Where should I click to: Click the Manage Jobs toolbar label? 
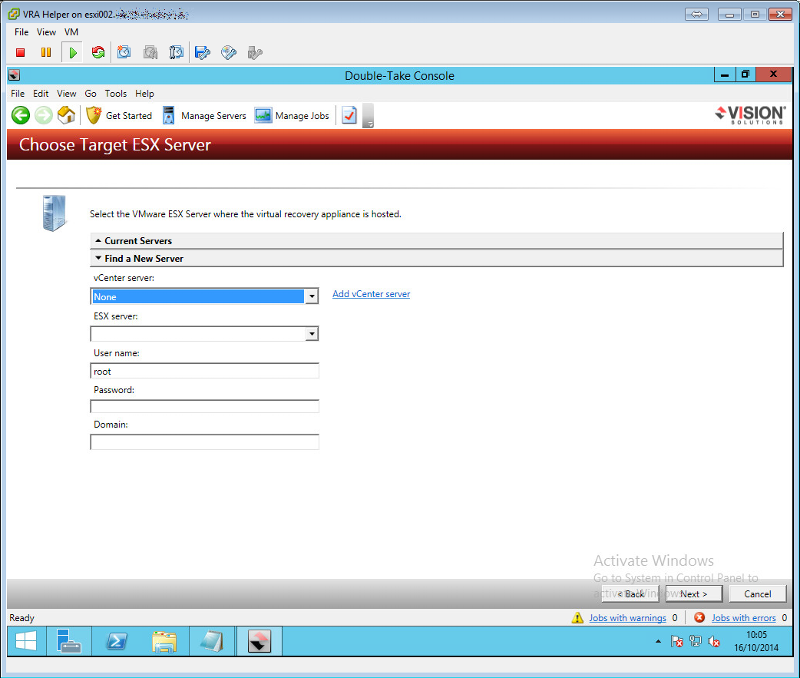click(302, 116)
